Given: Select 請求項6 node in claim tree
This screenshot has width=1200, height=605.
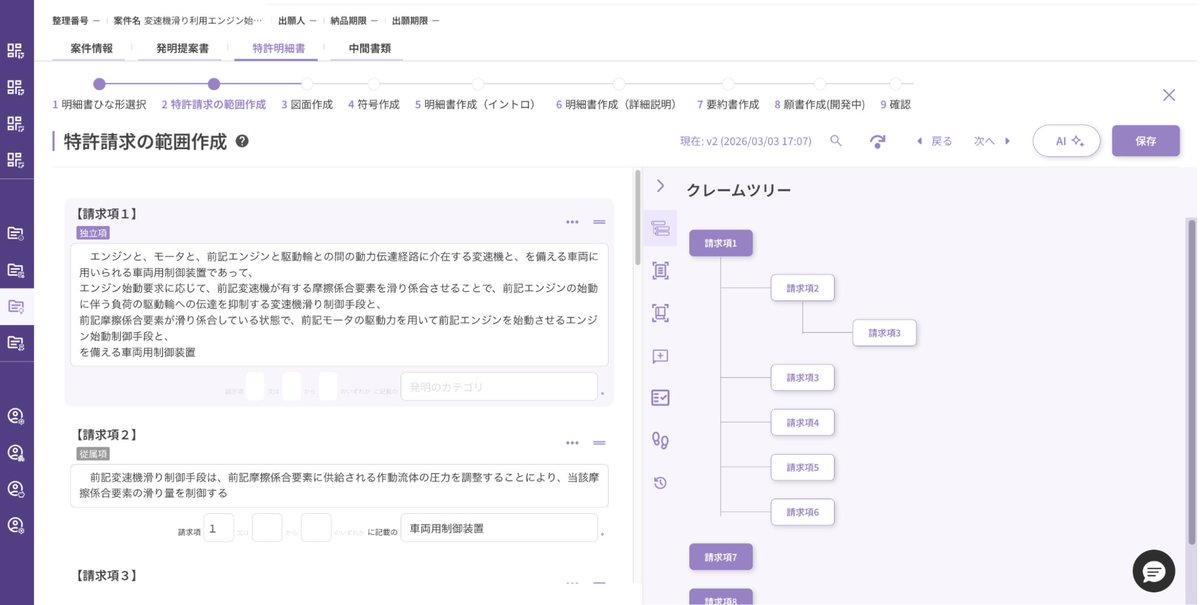Looking at the screenshot, I should (803, 512).
